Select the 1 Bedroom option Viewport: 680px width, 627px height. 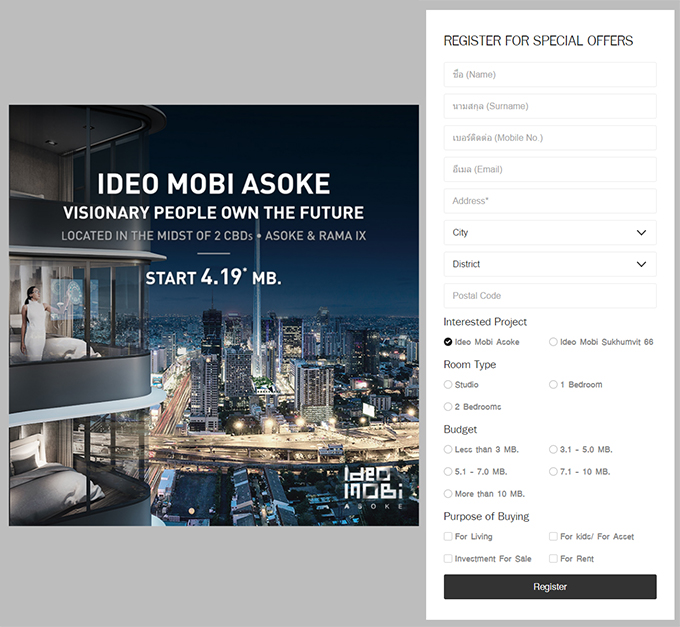[x=554, y=385]
